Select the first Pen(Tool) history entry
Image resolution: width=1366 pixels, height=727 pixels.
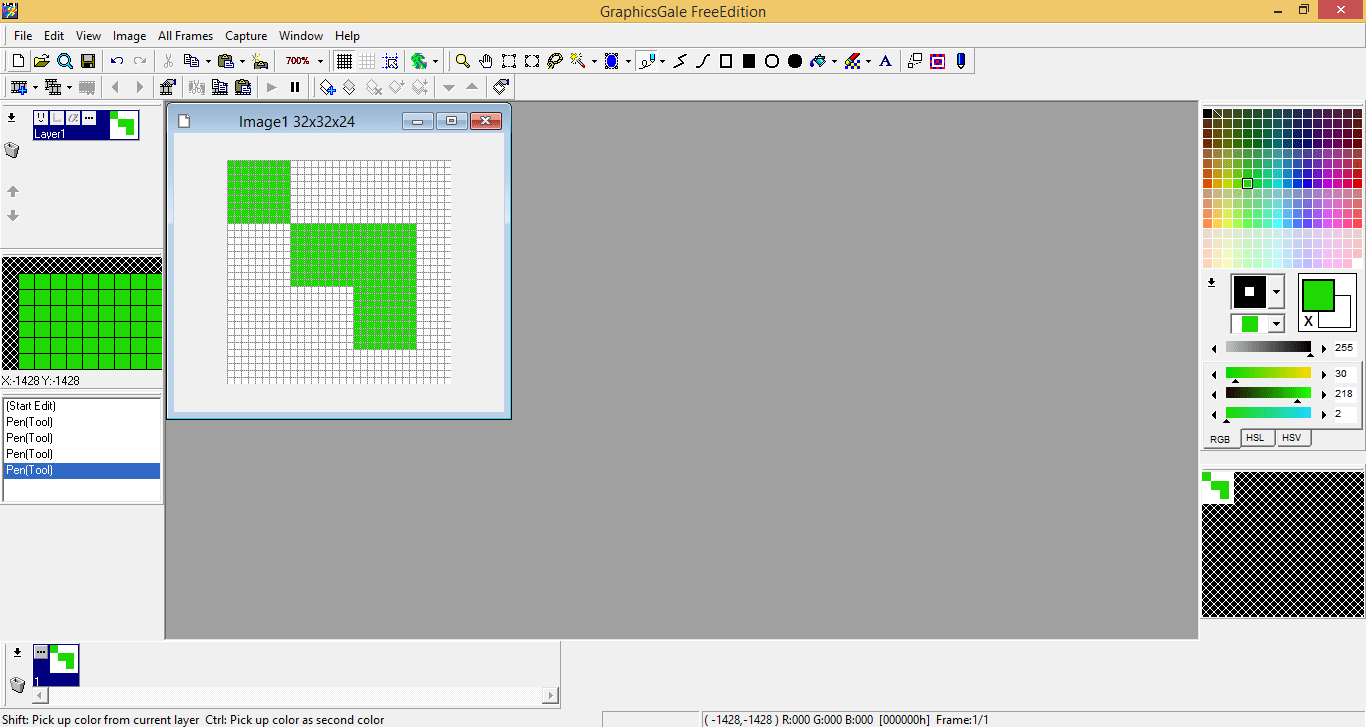(x=82, y=422)
